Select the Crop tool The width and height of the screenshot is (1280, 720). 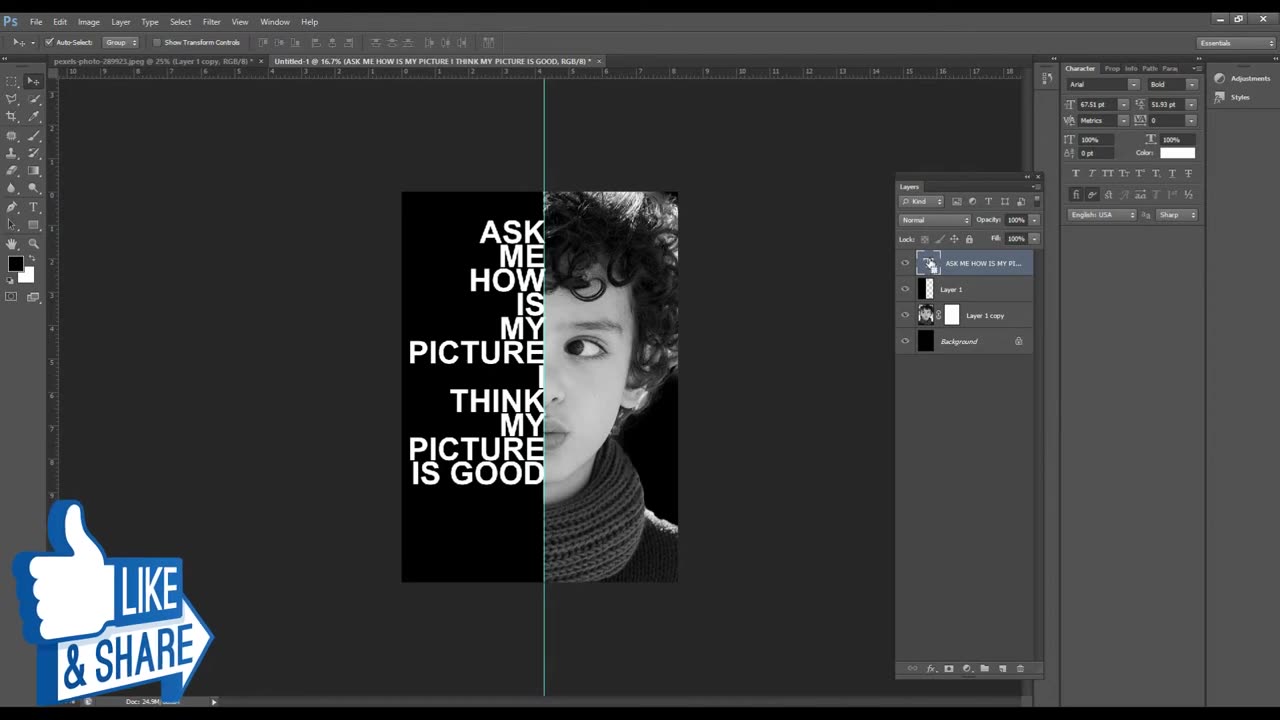11,117
